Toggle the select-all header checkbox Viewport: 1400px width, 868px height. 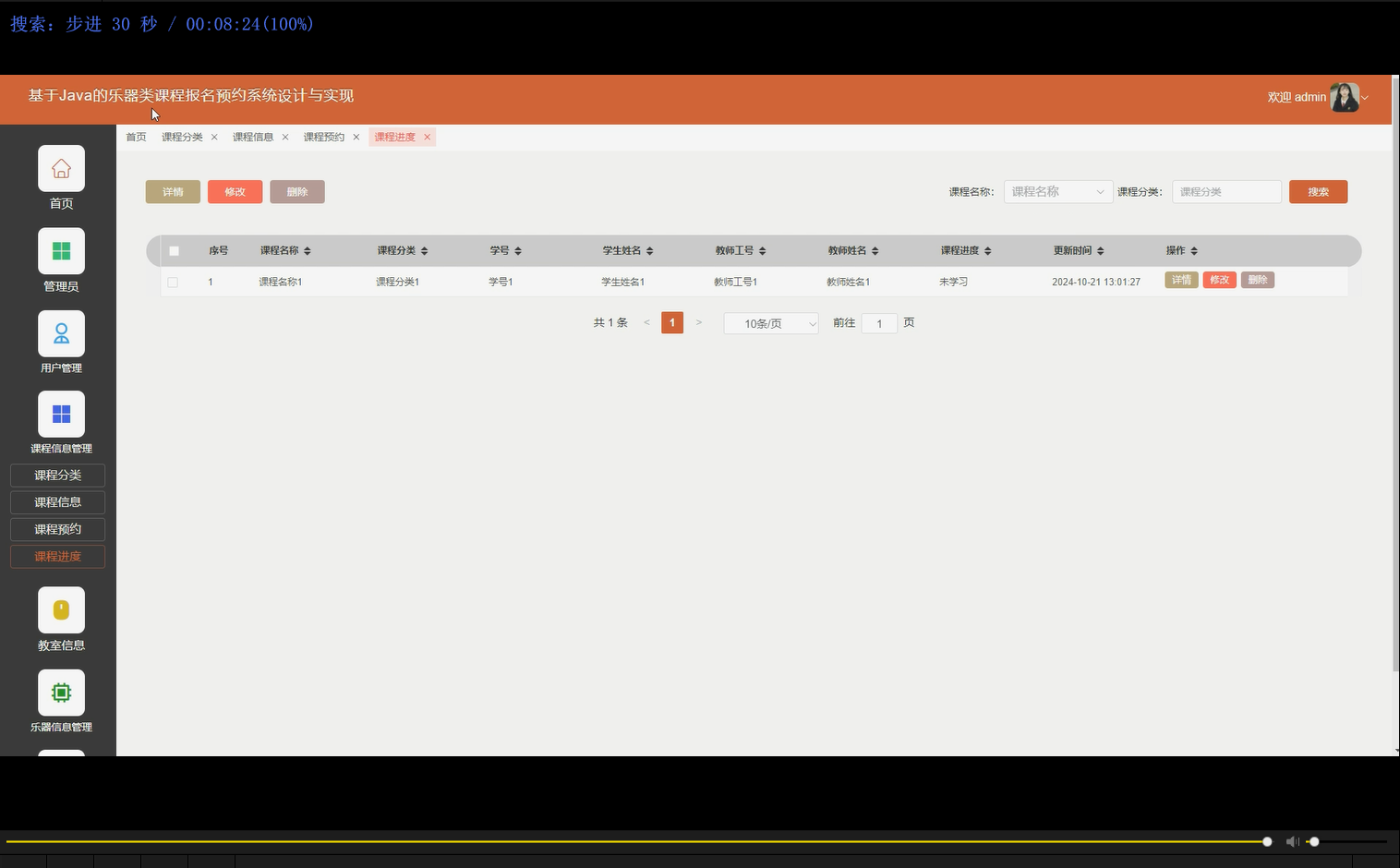point(174,250)
